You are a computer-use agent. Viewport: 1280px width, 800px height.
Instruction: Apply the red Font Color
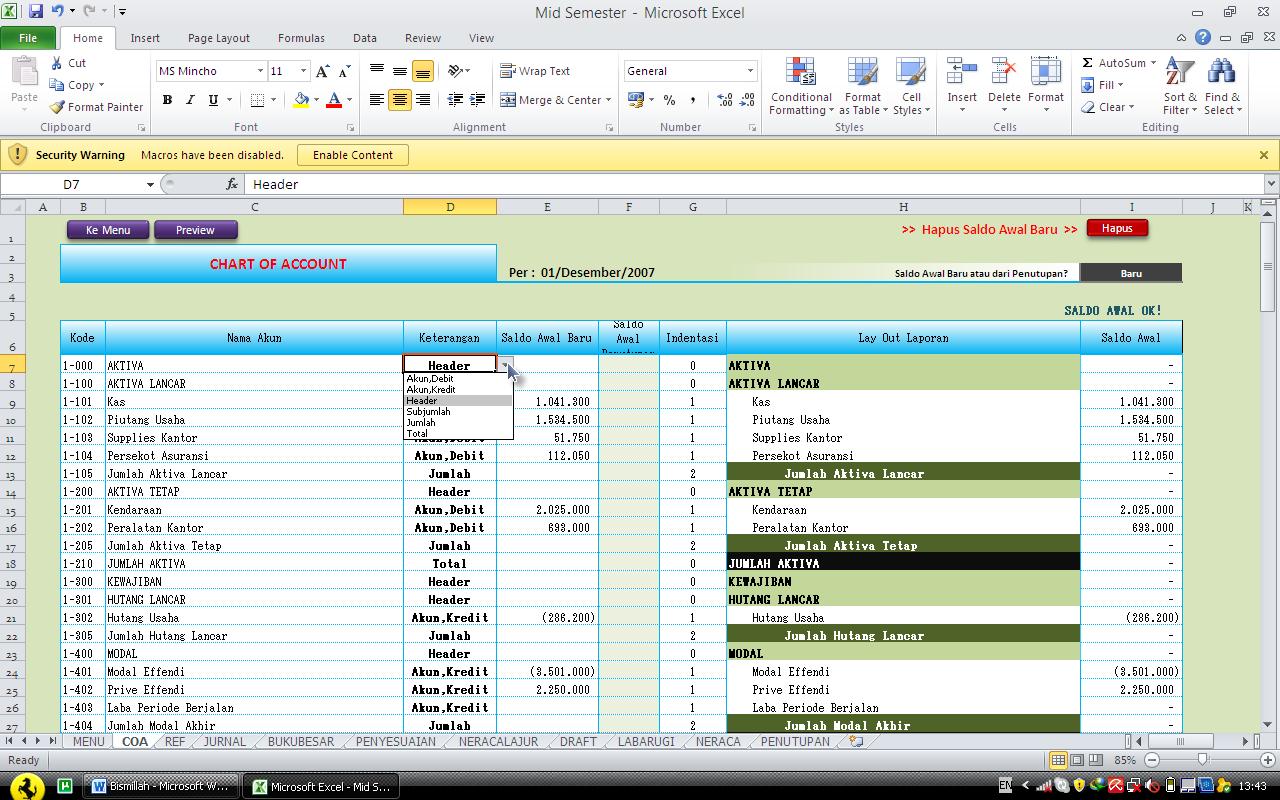point(334,100)
